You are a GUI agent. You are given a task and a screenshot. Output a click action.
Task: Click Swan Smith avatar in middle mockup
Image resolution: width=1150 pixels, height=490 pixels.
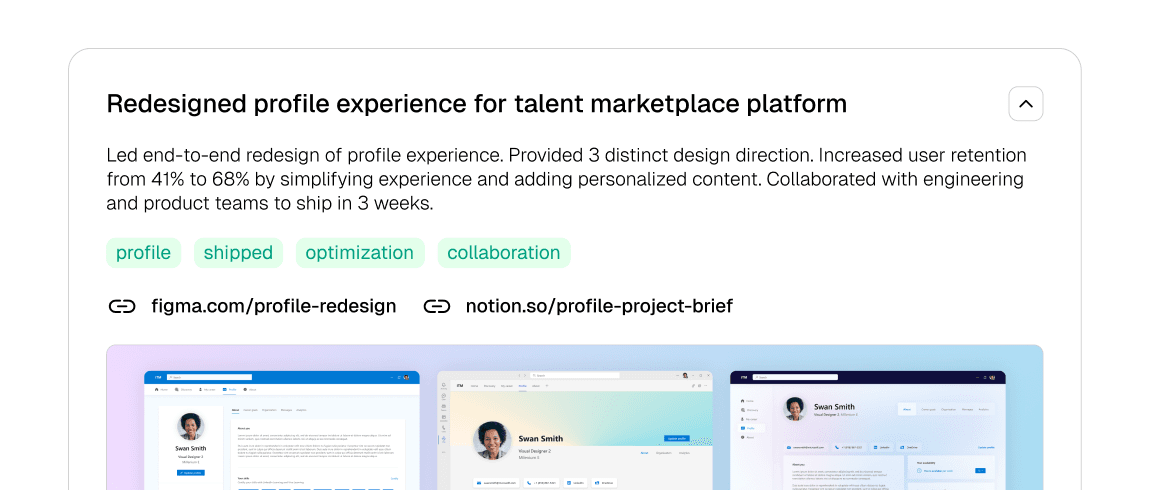tap(492, 441)
